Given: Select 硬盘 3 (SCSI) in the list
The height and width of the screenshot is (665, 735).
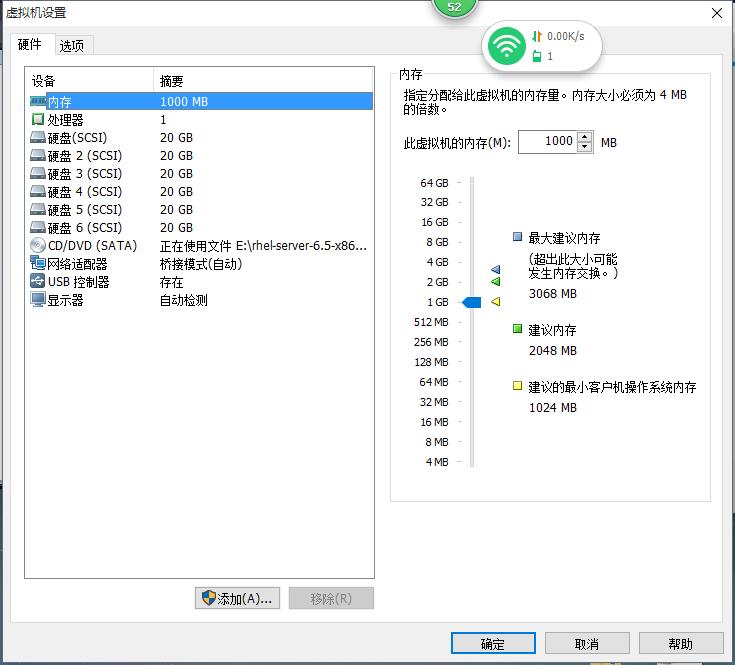Looking at the screenshot, I should coord(201,173).
